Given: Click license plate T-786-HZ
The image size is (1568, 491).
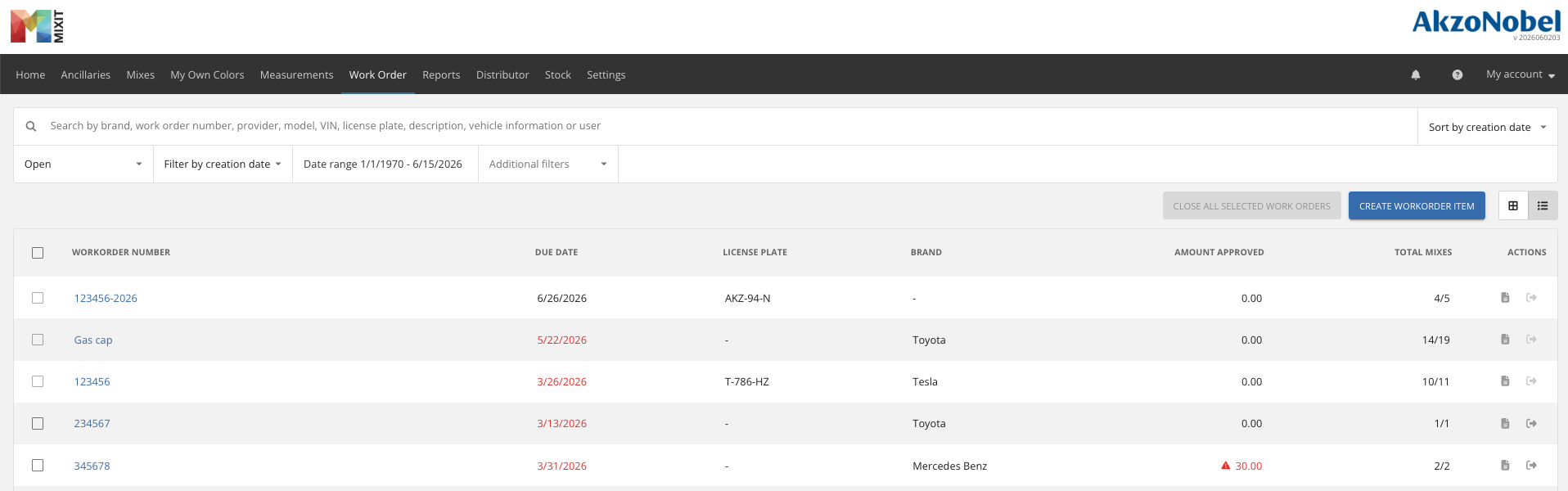Looking at the screenshot, I should coord(746,381).
